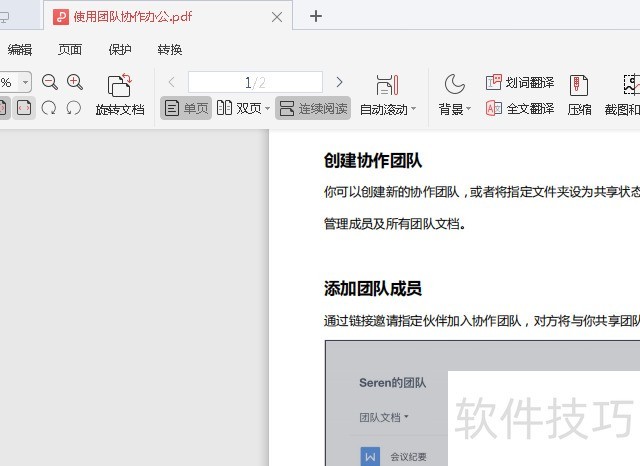Start auto scroll (自动滚动) icon
The width and height of the screenshot is (640, 466).
pos(387,85)
